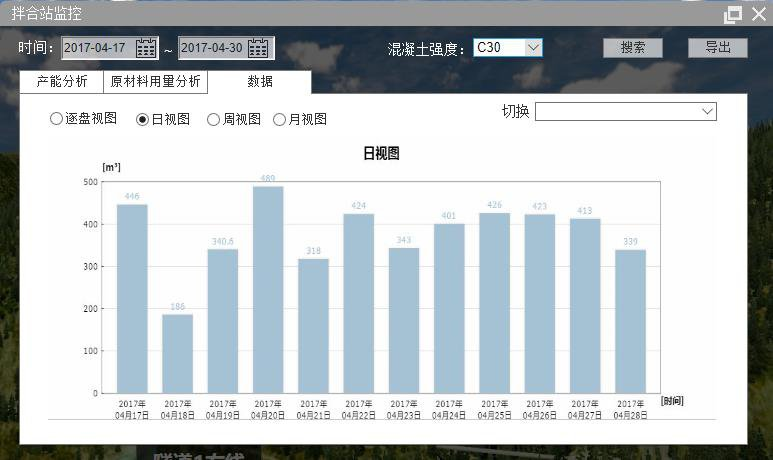
Task: Click the [时间] axis label
Action: pos(672,400)
